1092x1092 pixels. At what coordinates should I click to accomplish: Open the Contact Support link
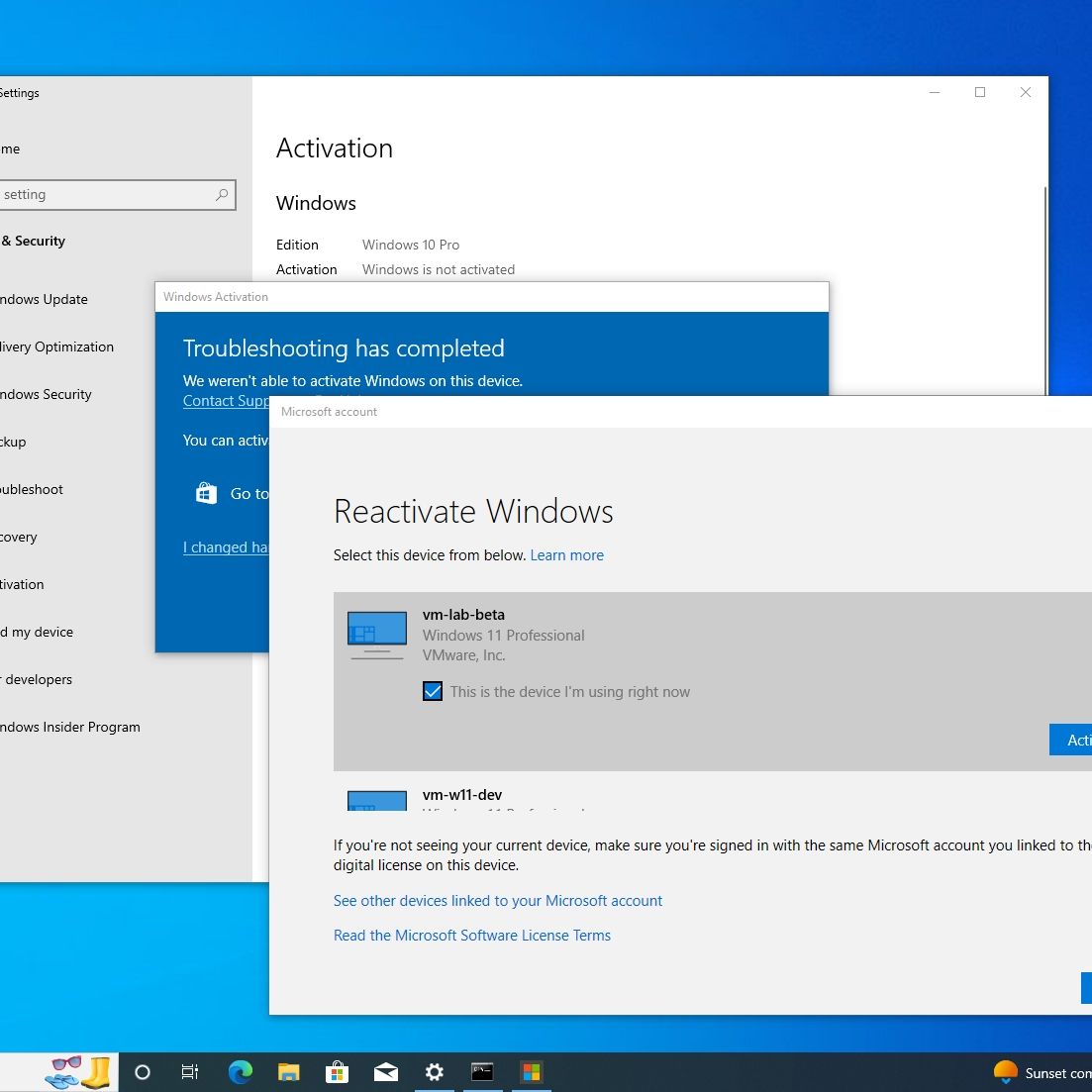point(226,401)
